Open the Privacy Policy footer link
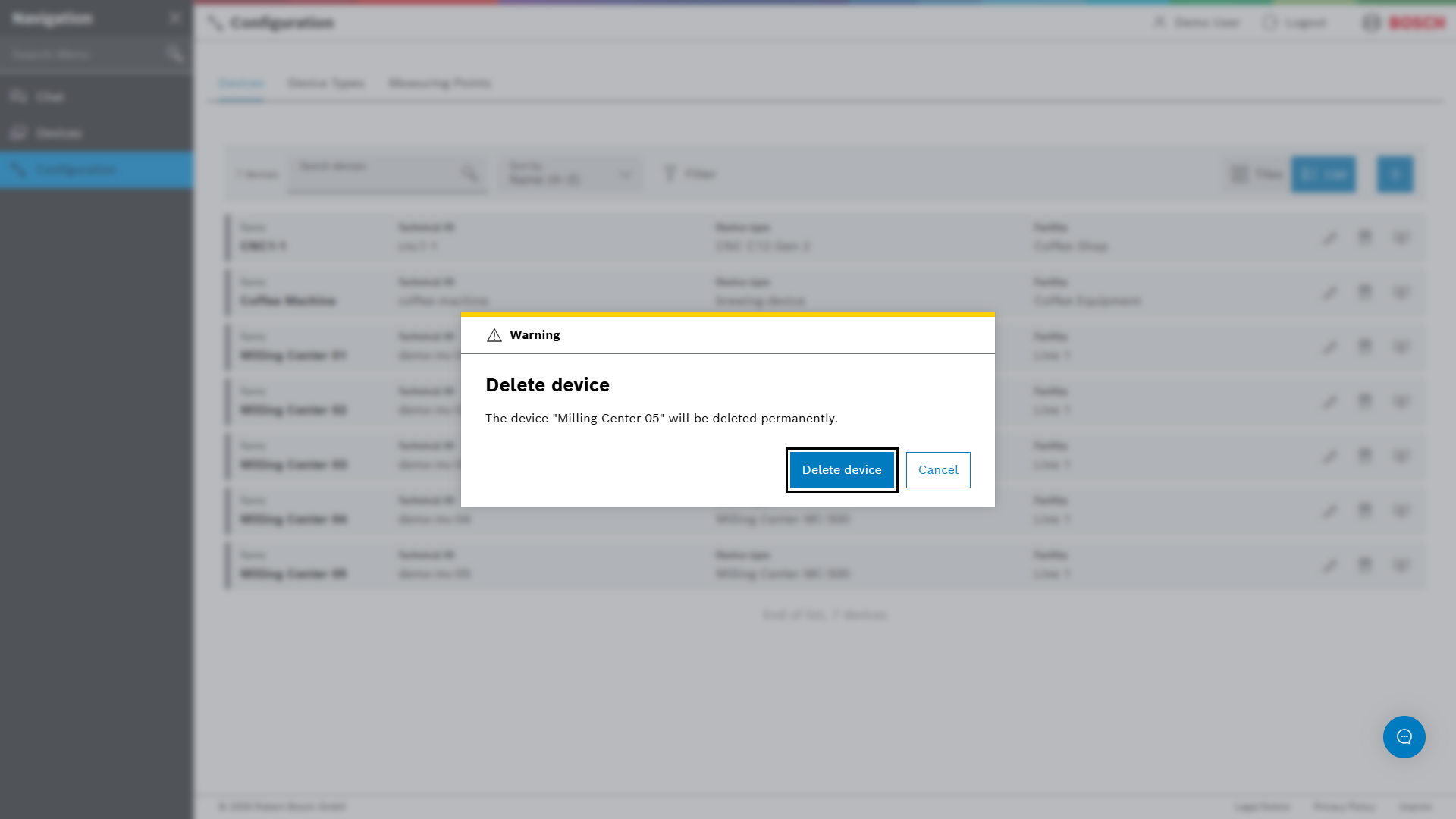Screen dimensions: 1456x819 [x=1344, y=807]
